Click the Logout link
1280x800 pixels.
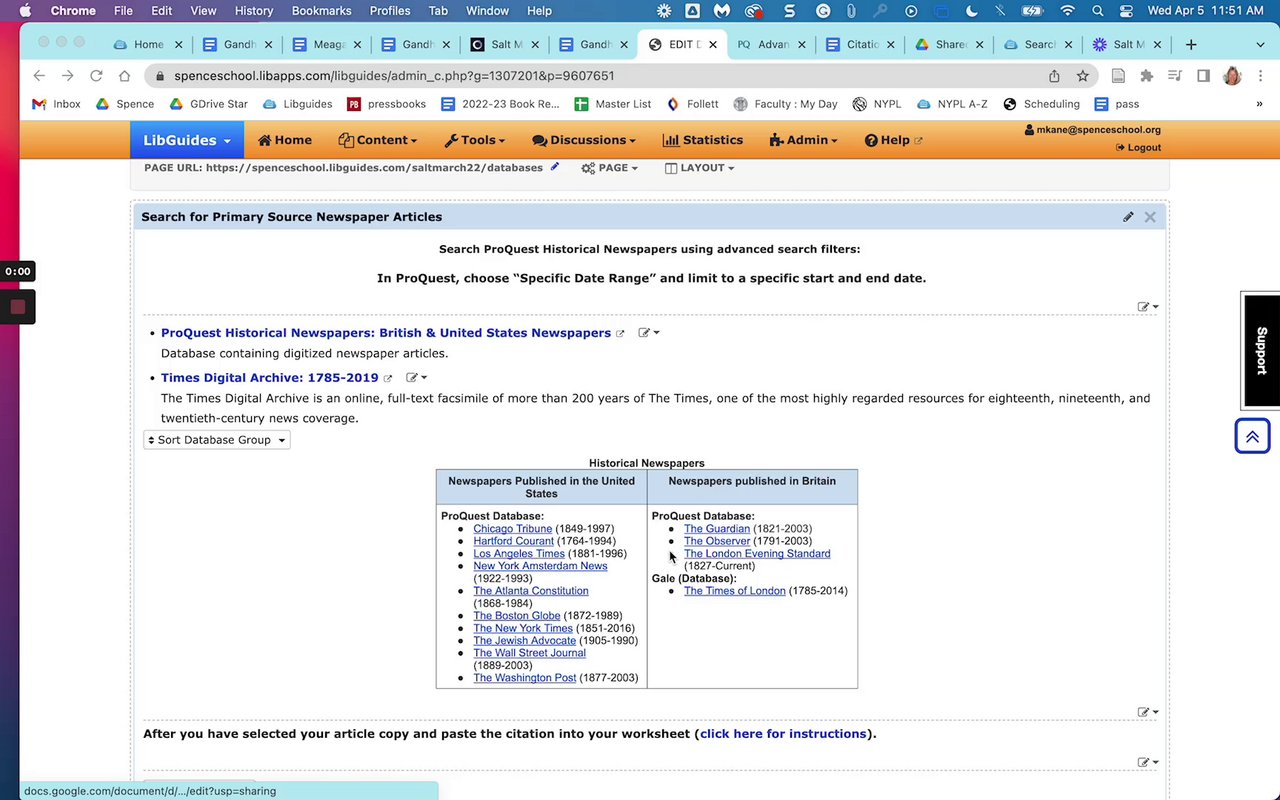(1138, 147)
